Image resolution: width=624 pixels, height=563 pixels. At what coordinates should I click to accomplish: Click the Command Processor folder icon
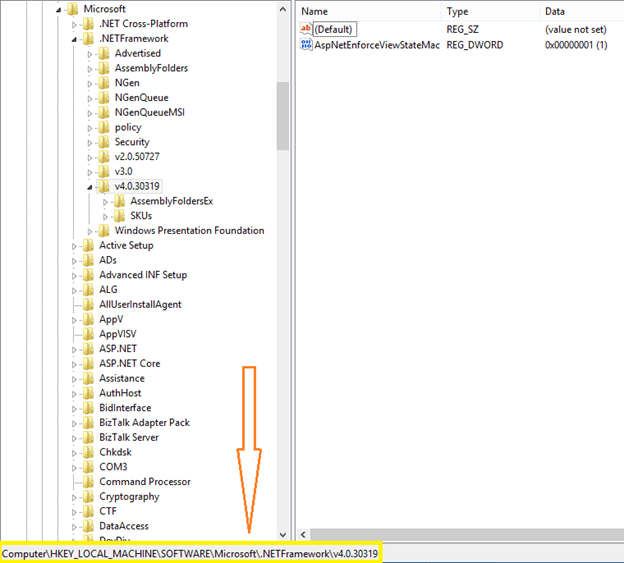point(88,482)
